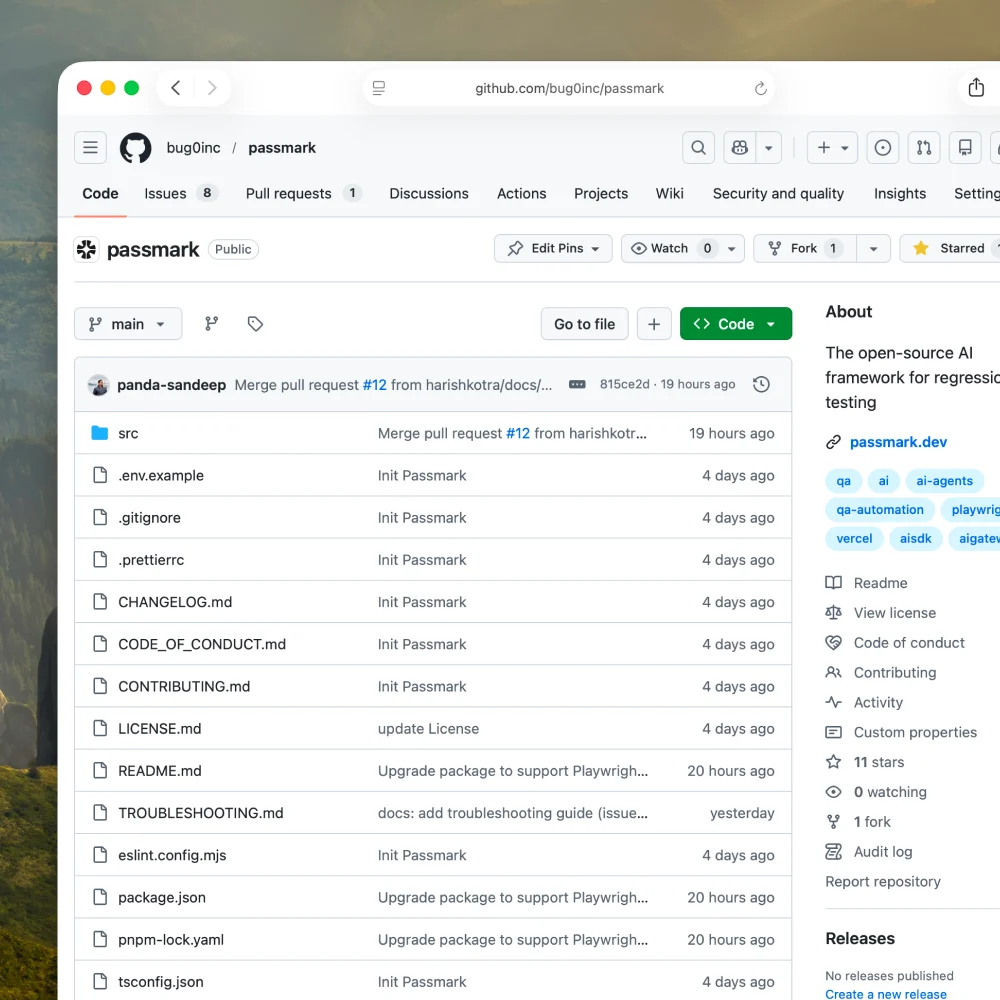This screenshot has height=1000, width=1000.
Task: Open the green Code dropdown
Action: [735, 324]
